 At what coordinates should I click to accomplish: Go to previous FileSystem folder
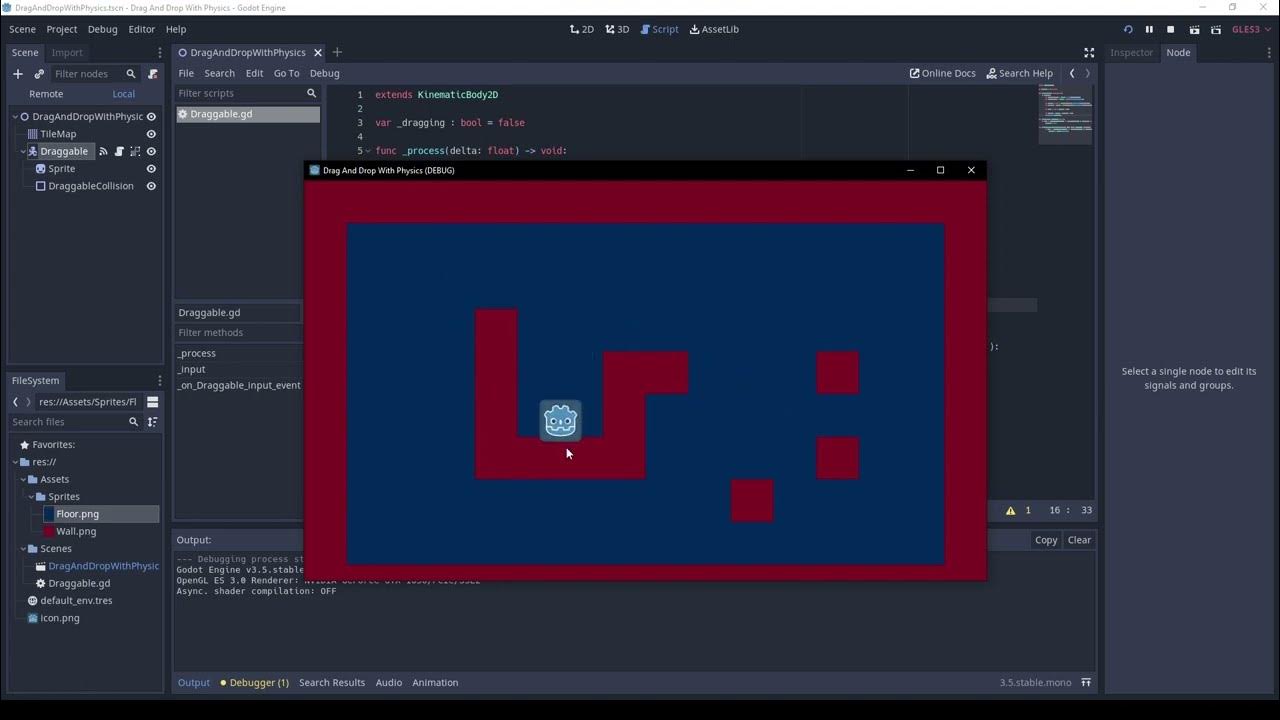click(16, 402)
